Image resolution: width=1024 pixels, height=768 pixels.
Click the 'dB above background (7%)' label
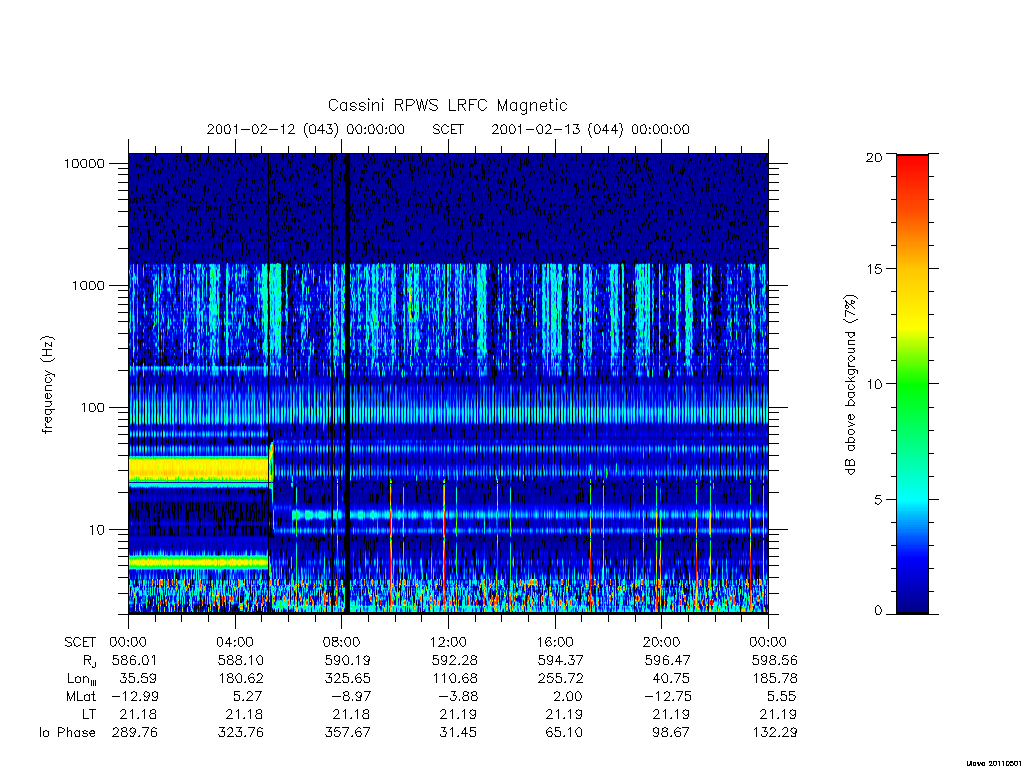[850, 385]
